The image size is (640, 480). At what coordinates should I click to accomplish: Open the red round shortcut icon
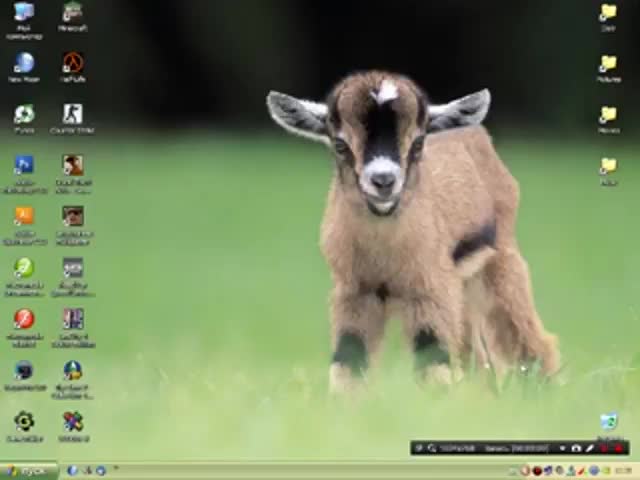pyautogui.click(x=24, y=319)
